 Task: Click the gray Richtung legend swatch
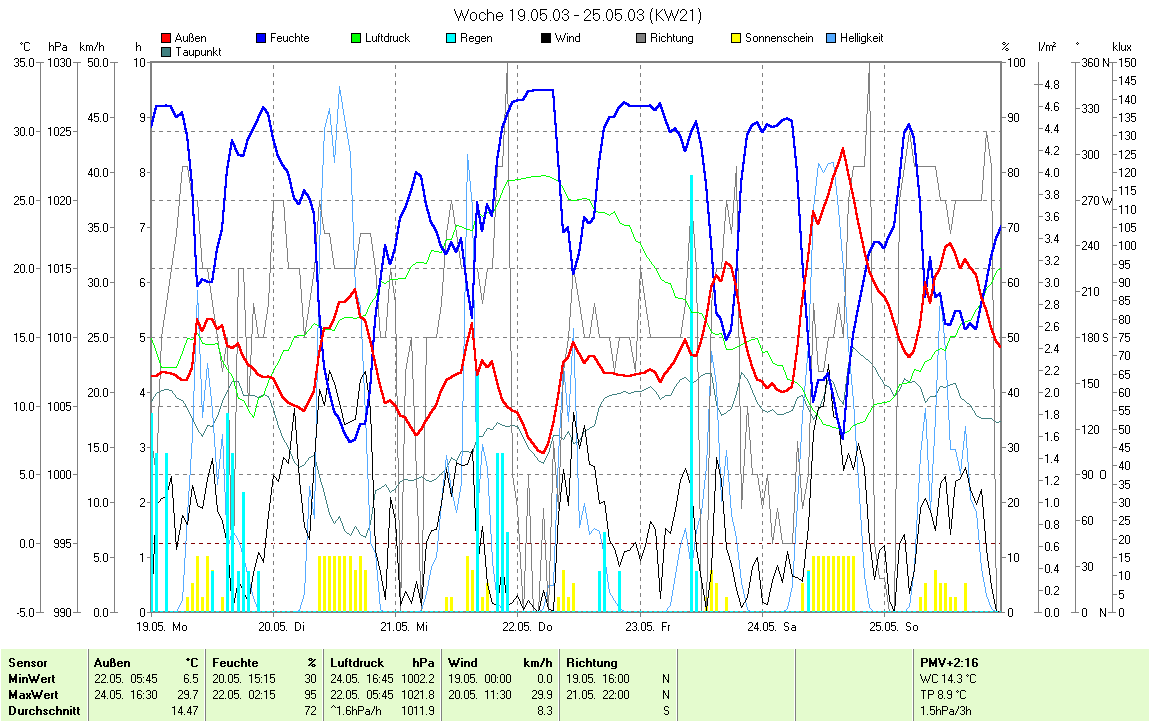click(x=641, y=39)
